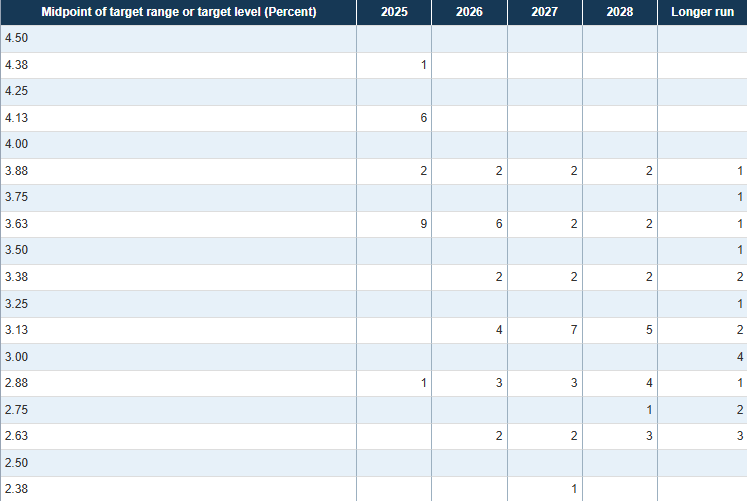Select the 2028 column header

[619, 12]
